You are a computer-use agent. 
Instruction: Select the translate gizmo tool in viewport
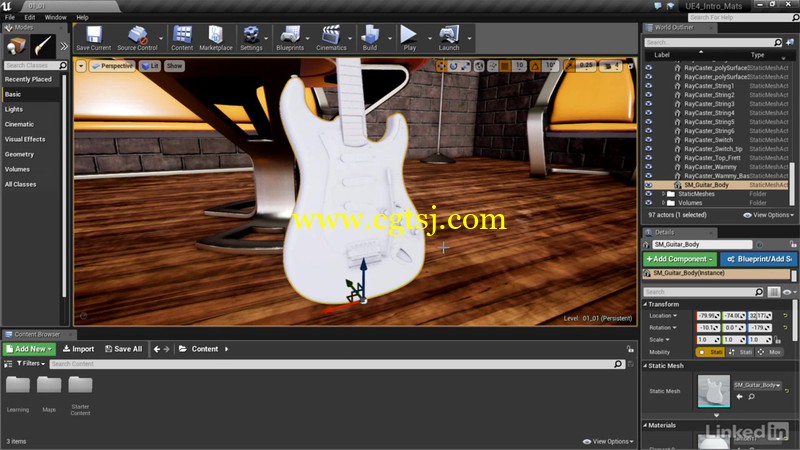click(441, 66)
